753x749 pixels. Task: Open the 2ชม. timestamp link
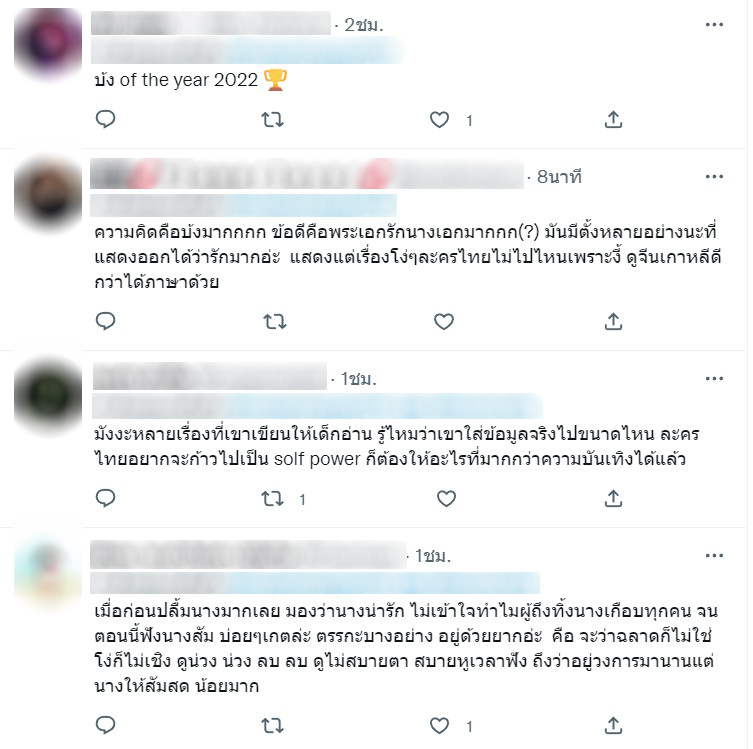(x=364, y=25)
